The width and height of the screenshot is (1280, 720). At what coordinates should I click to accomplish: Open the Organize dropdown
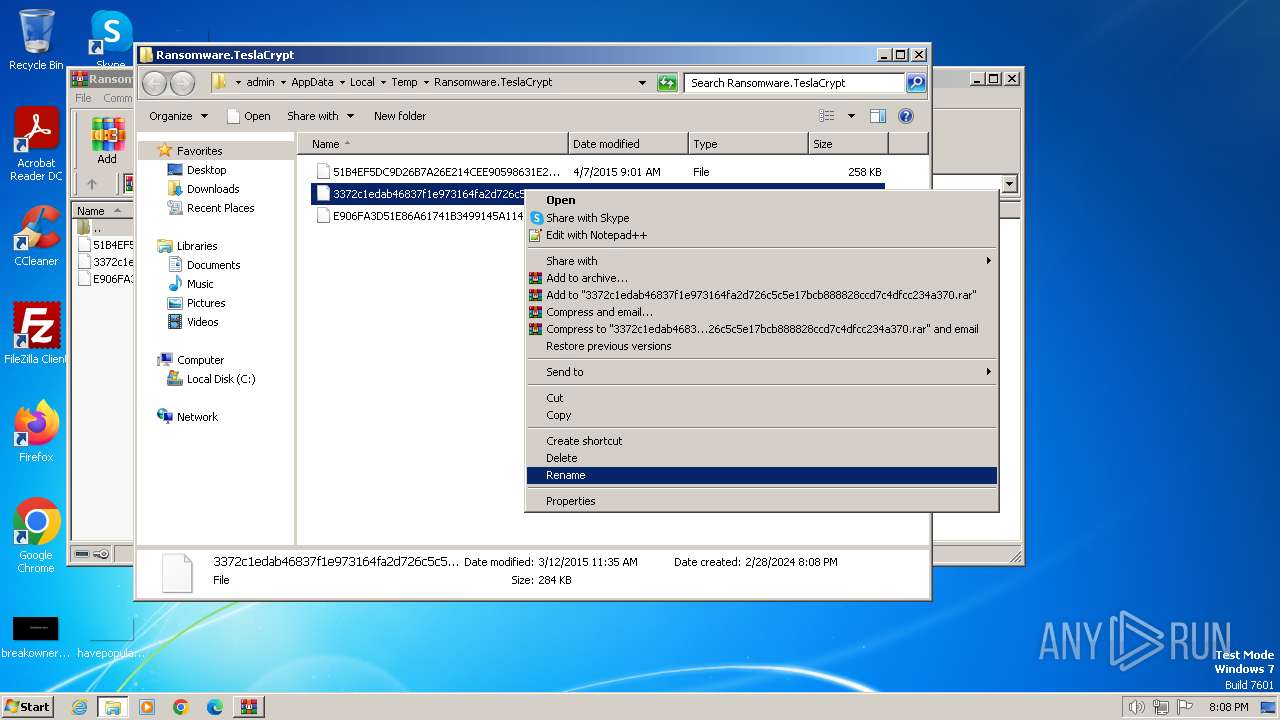click(x=178, y=116)
